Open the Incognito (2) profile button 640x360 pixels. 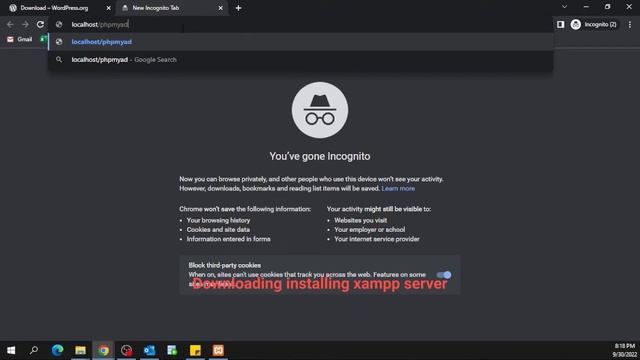(x=594, y=24)
